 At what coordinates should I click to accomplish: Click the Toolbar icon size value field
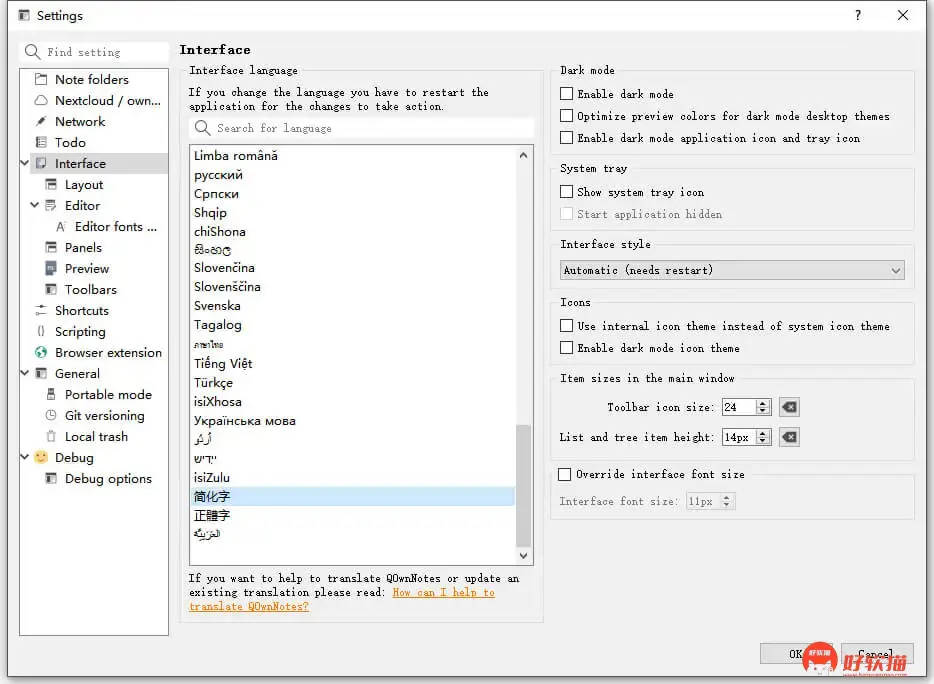tap(739, 408)
